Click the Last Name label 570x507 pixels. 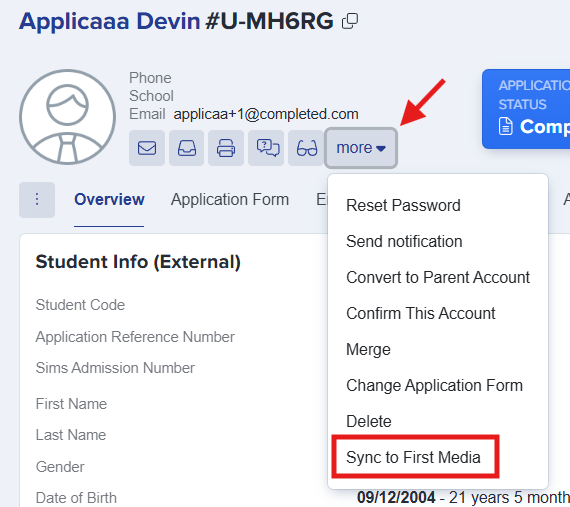click(71, 435)
